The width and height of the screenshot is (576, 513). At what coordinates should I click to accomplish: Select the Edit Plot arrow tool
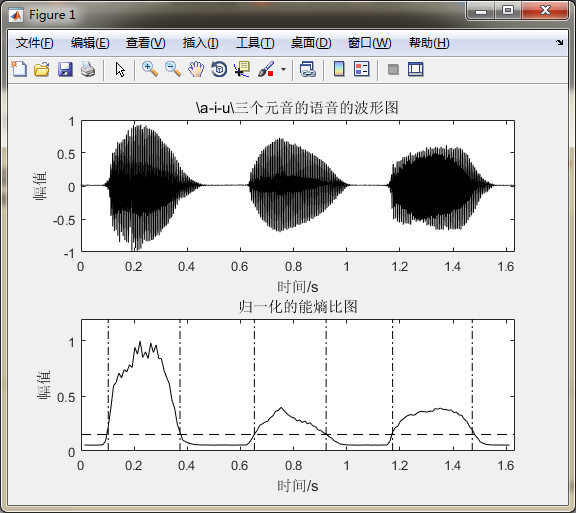[120, 69]
